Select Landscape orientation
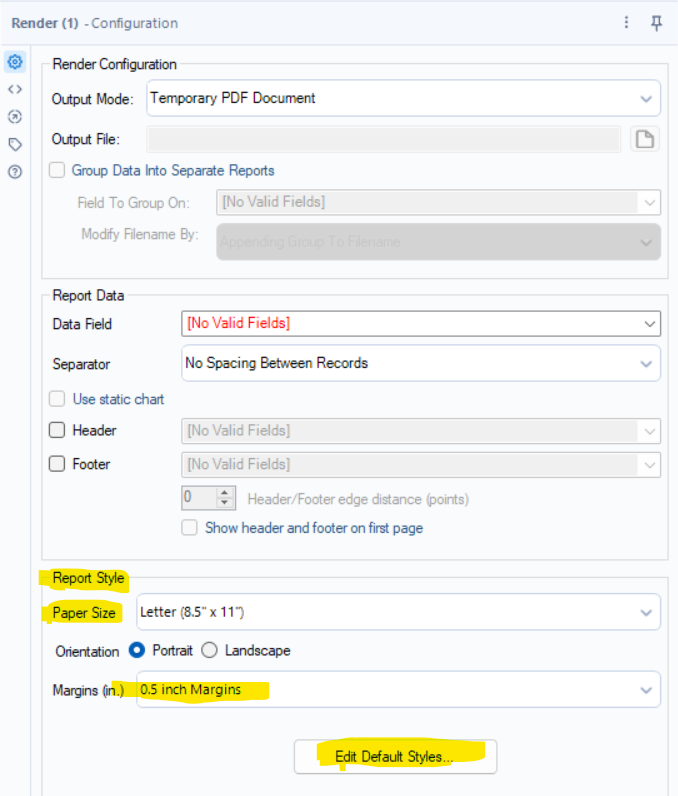Image resolution: width=678 pixels, height=796 pixels. pos(209,650)
